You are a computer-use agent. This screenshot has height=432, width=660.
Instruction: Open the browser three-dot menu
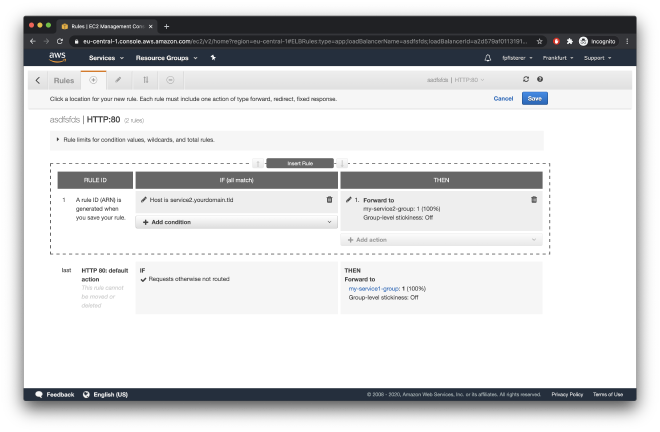627,41
